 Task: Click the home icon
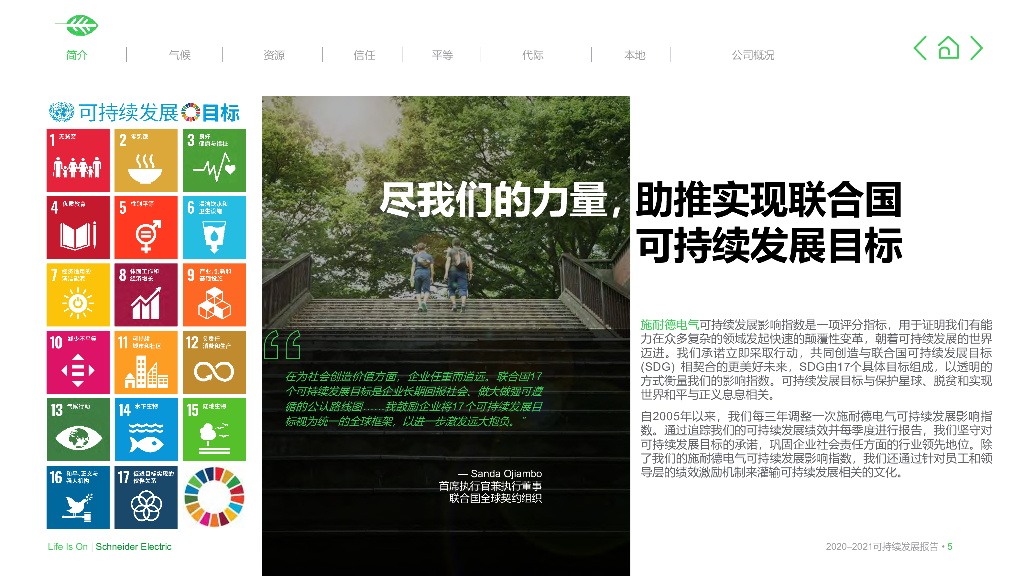pos(948,48)
